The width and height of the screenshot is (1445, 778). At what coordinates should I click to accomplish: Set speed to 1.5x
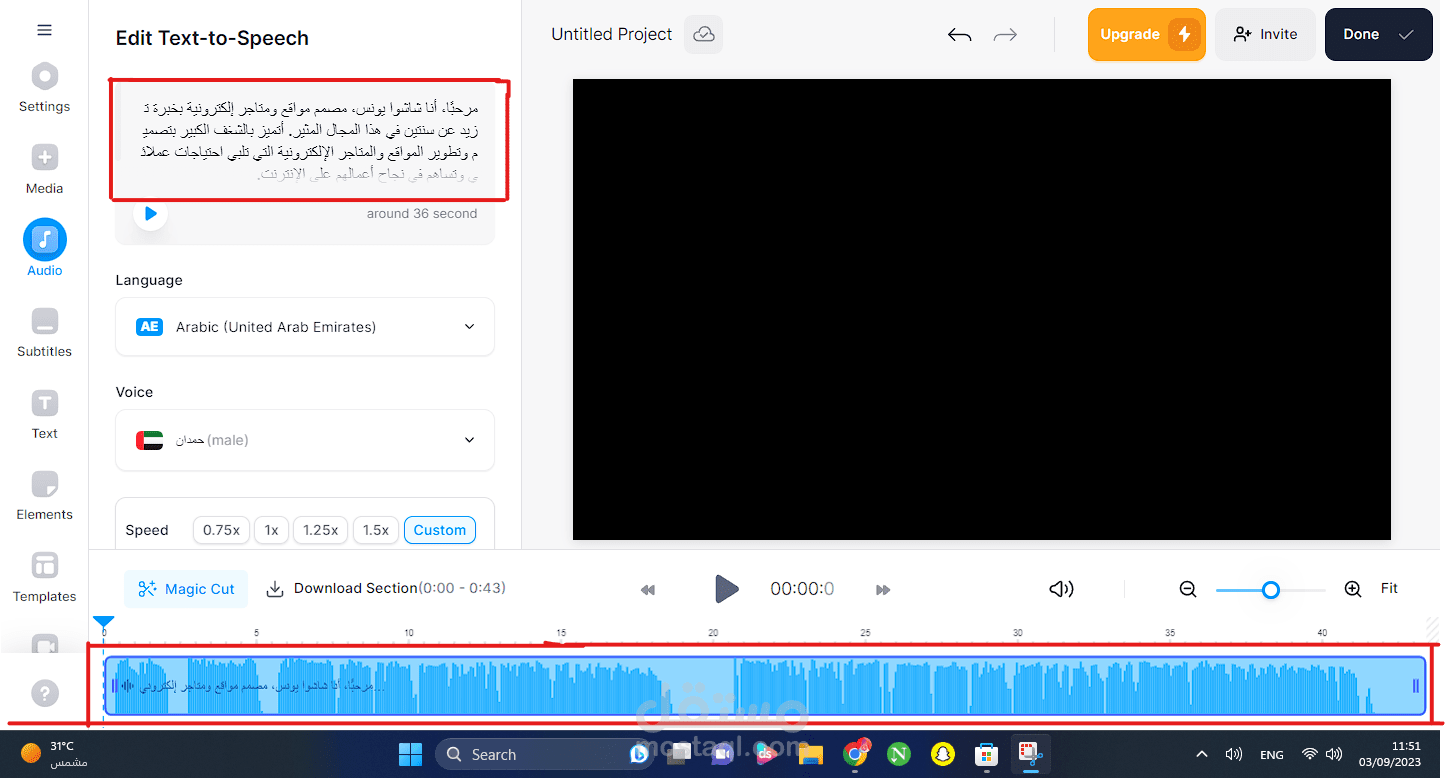tap(376, 530)
